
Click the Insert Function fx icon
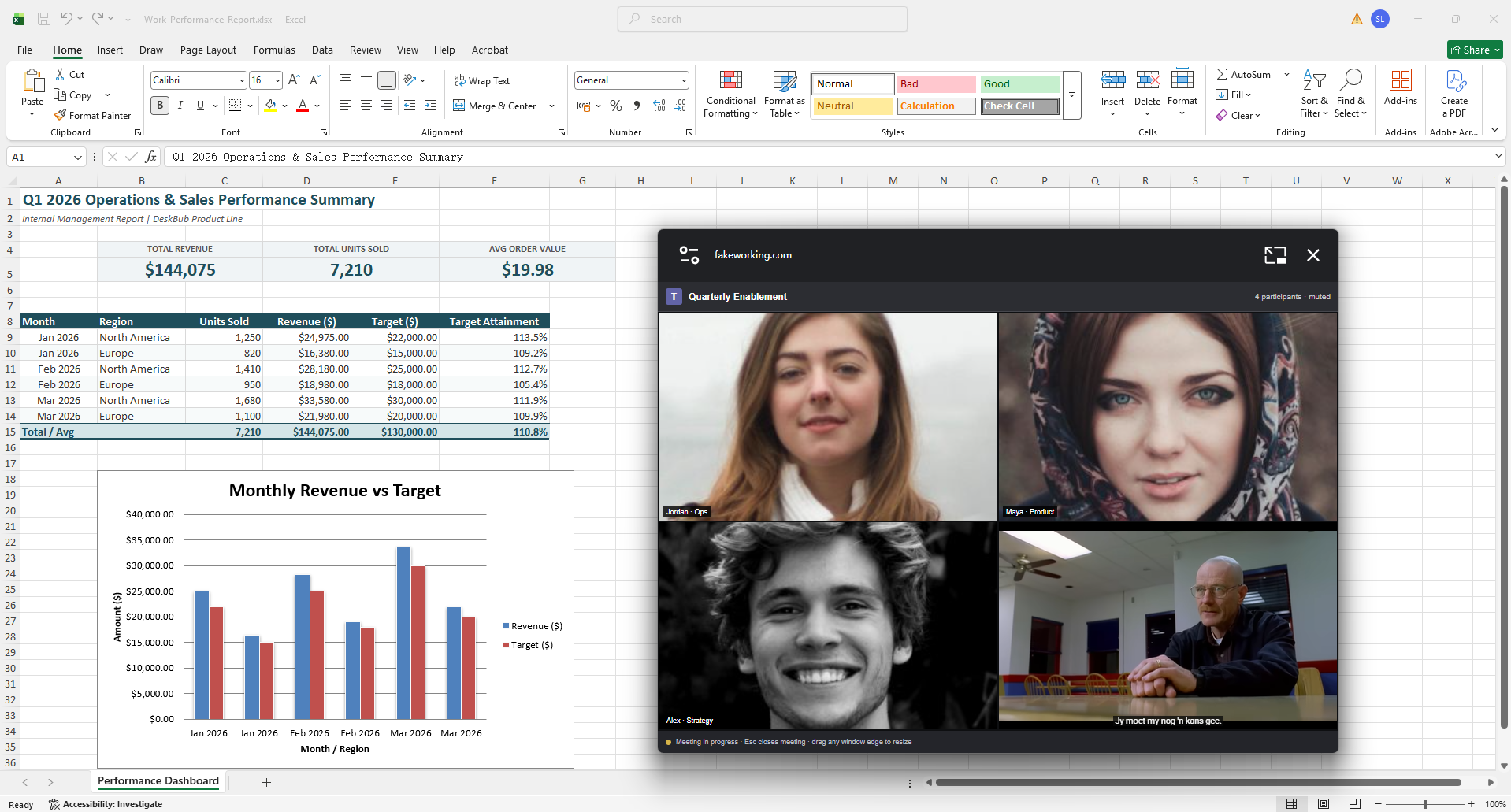150,157
